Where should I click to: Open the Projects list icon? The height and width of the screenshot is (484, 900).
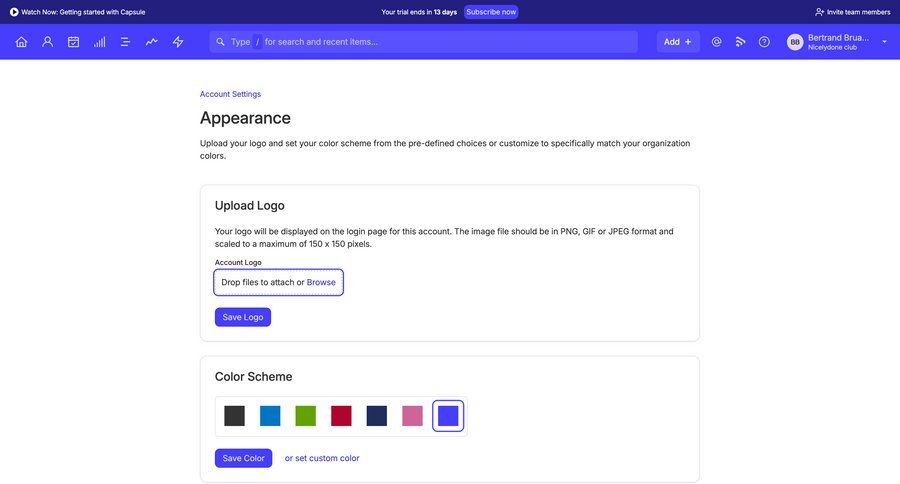(125, 42)
